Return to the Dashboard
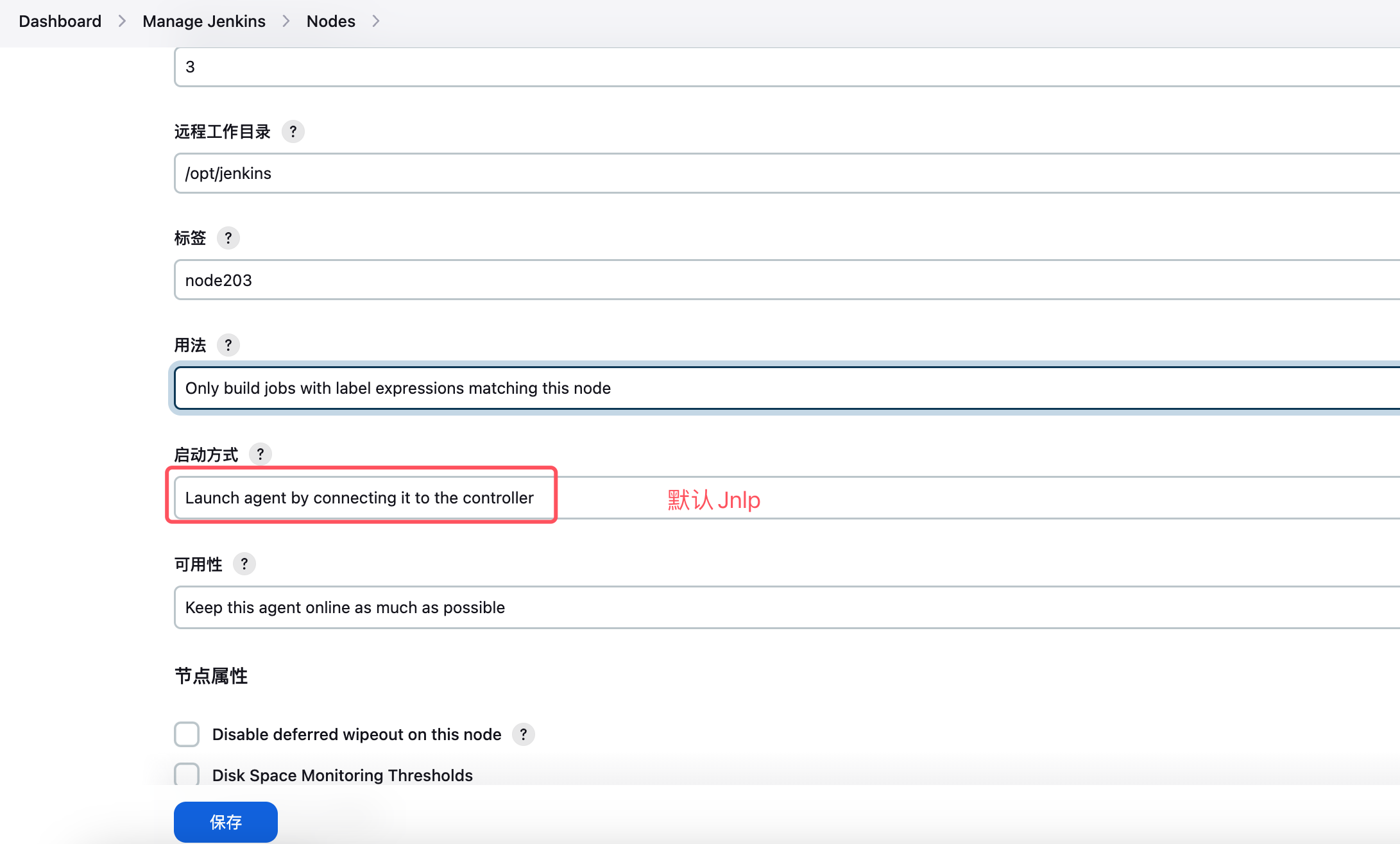The image size is (1400, 844). pyautogui.click(x=60, y=21)
